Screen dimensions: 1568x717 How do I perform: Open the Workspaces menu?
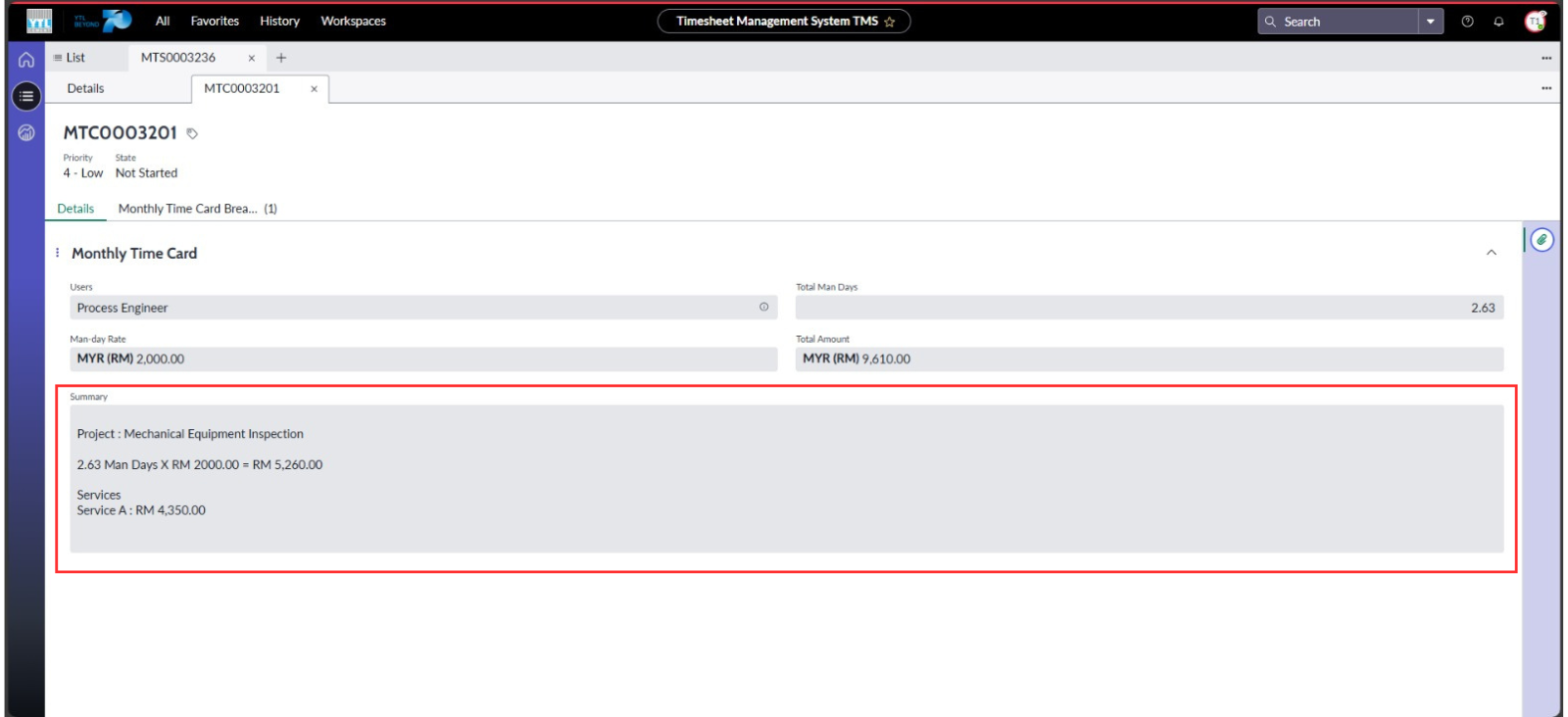[353, 22]
